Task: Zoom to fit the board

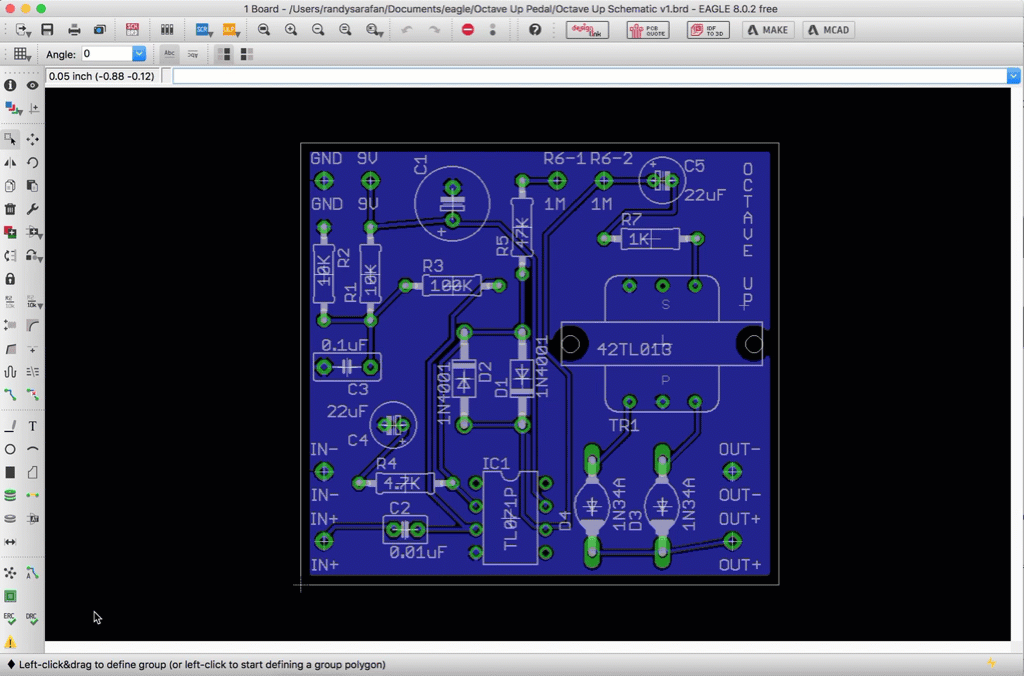Action: pyautogui.click(x=264, y=30)
